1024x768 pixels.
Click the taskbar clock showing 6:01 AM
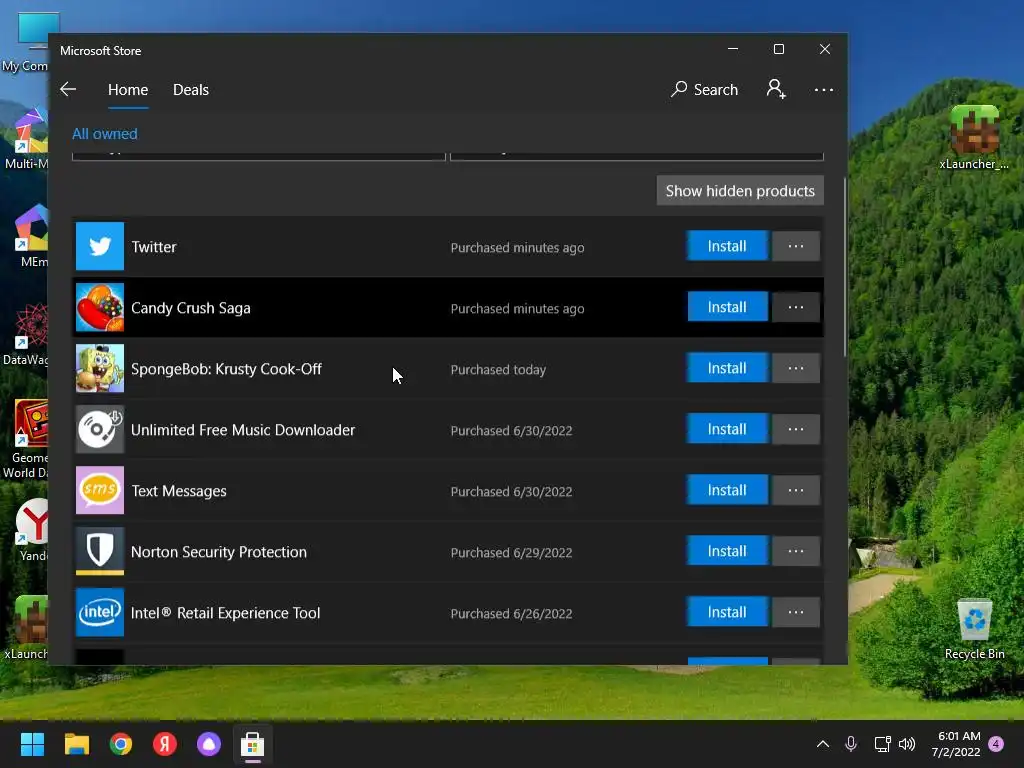(956, 744)
